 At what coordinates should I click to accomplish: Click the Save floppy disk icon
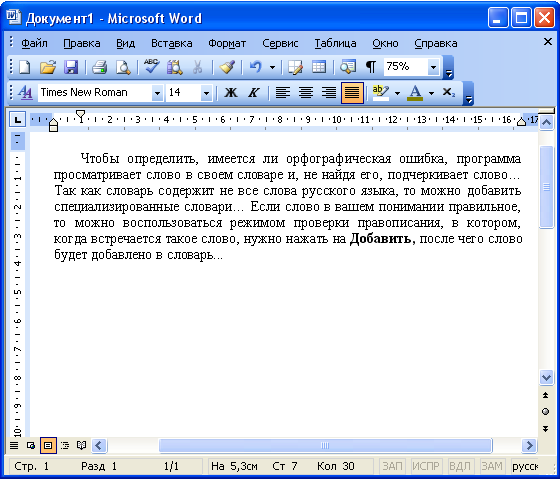[x=71, y=67]
